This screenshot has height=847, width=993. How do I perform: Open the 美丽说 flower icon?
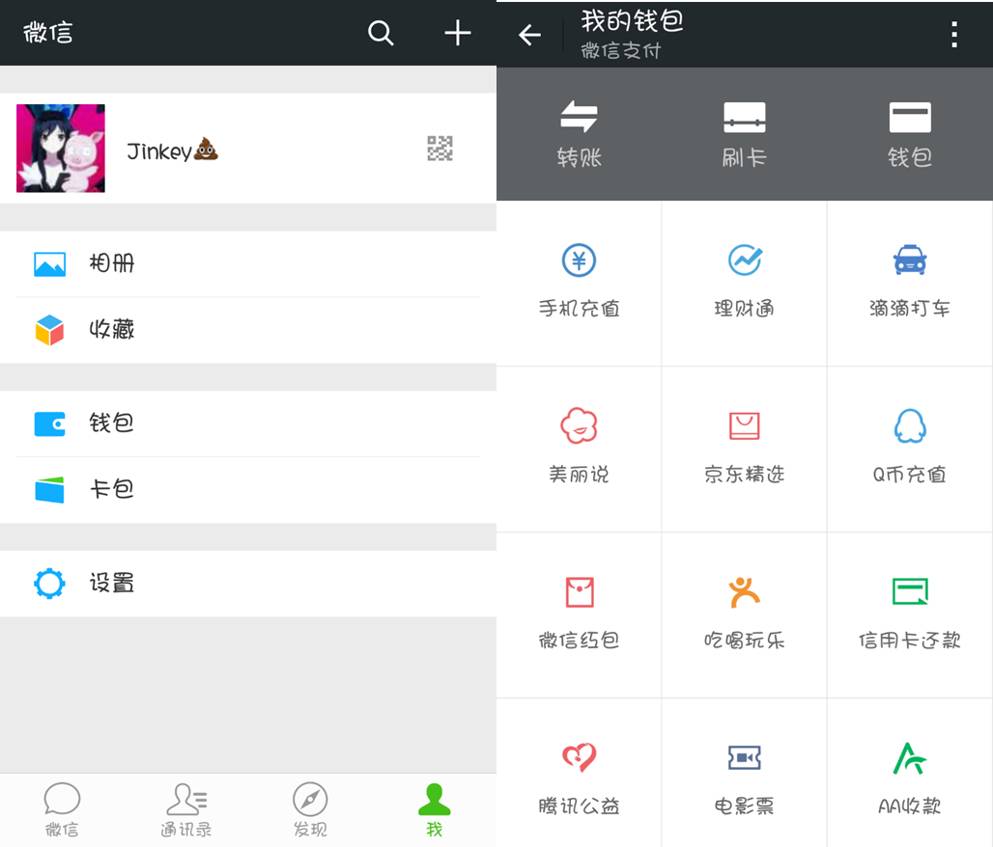579,426
